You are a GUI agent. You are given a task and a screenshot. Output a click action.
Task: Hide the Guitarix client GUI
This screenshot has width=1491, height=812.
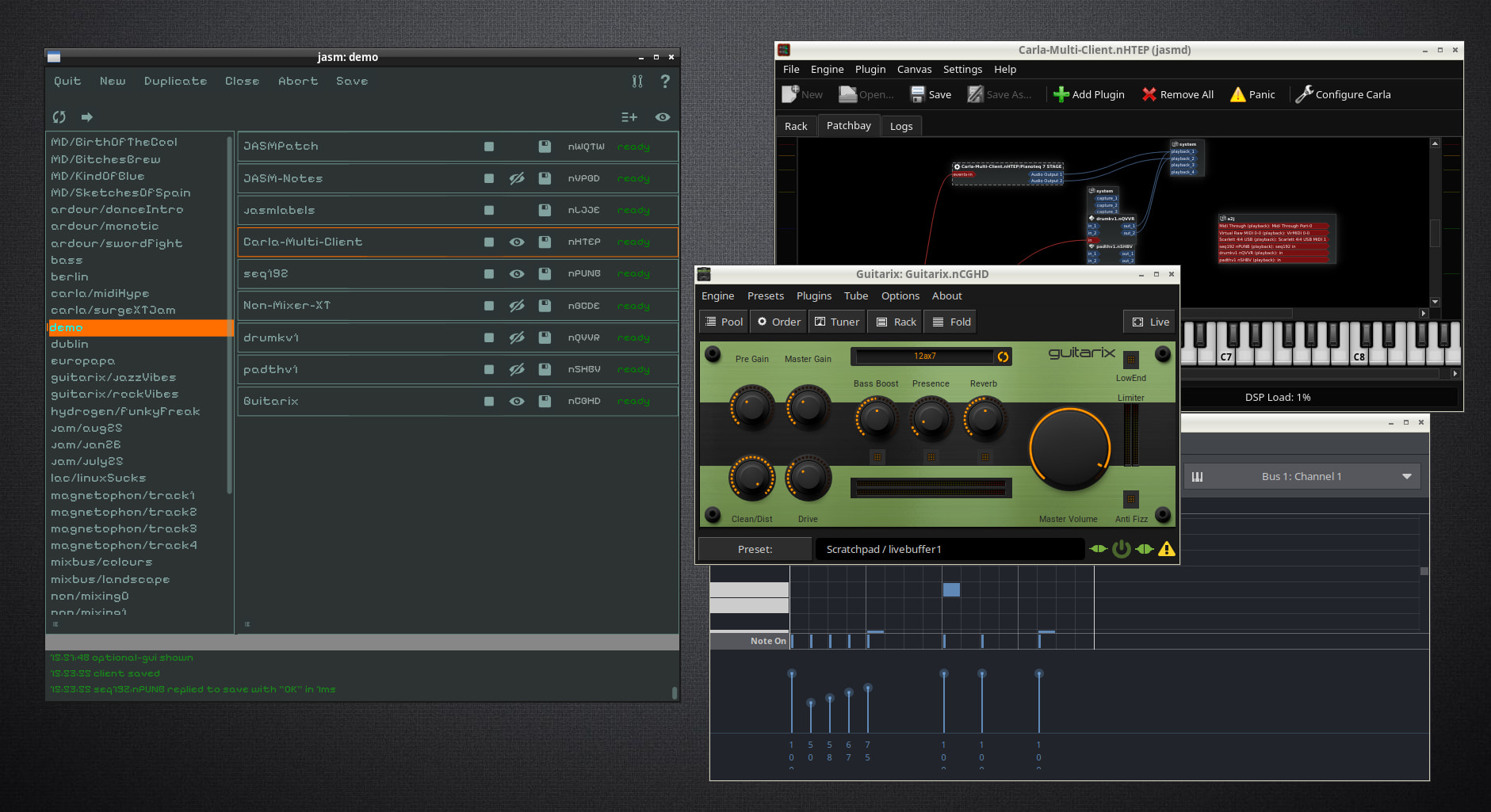coord(517,401)
